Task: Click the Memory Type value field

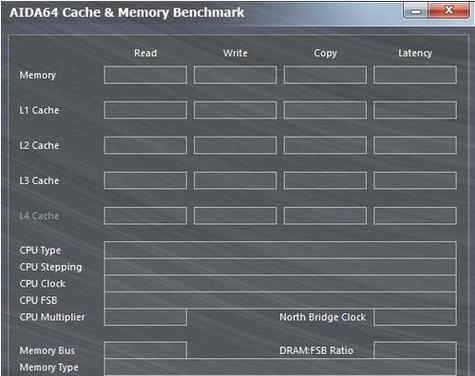Action: click(x=280, y=367)
